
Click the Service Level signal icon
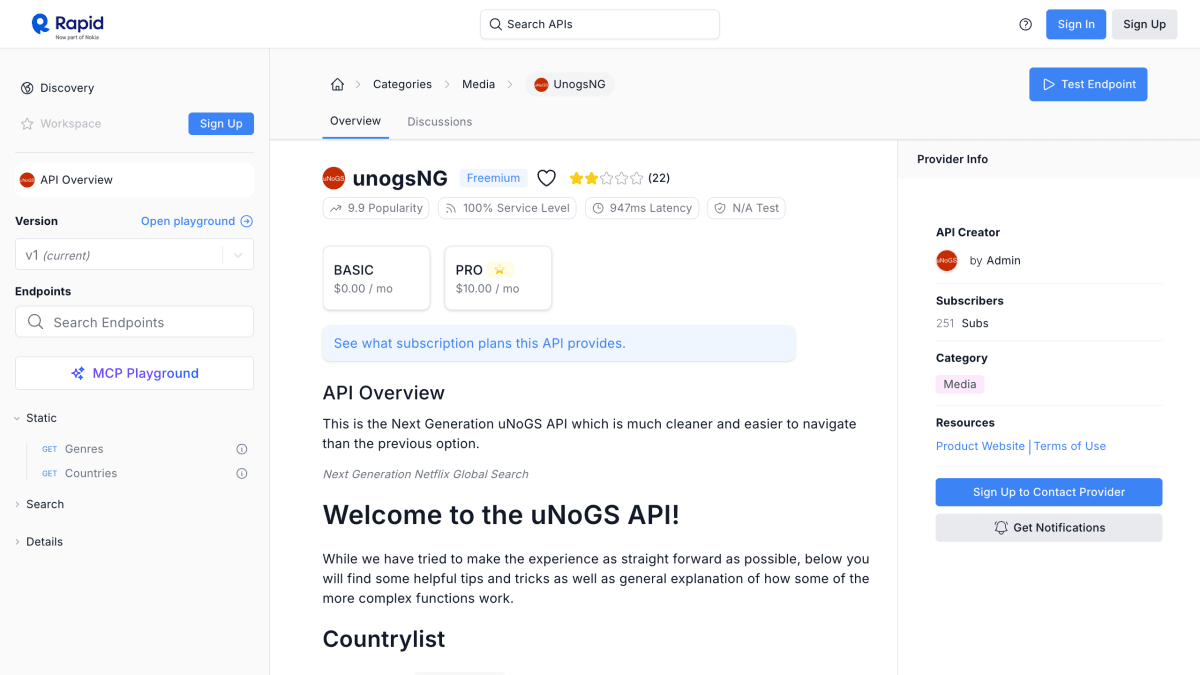click(x=451, y=208)
